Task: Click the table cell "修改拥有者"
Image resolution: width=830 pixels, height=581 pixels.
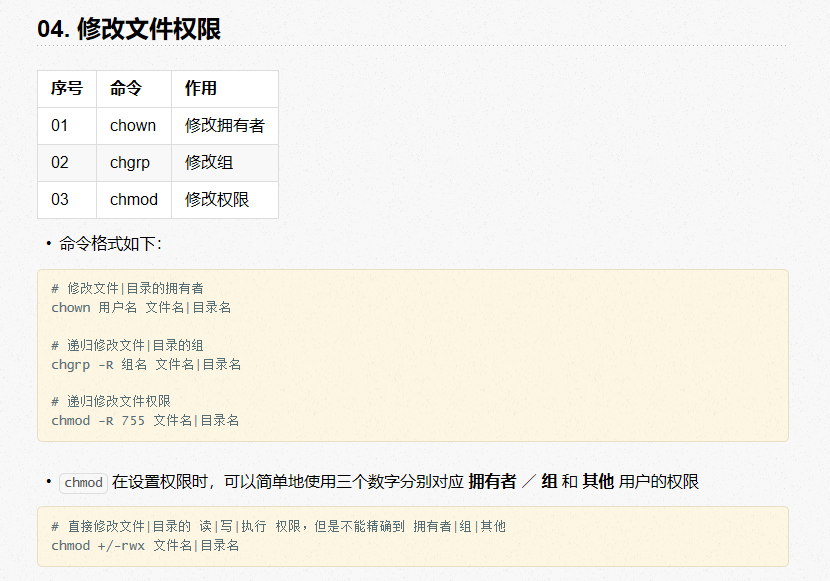Action: click(225, 126)
